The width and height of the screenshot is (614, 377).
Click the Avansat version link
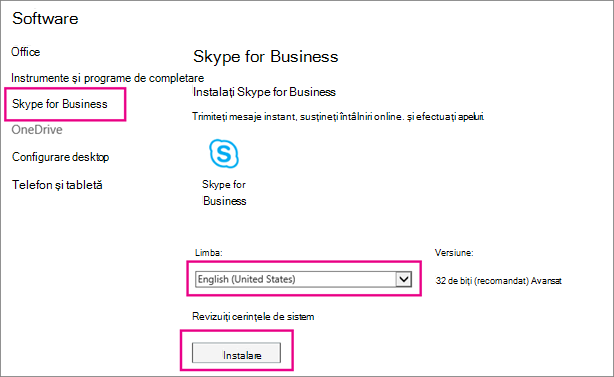[546, 281]
